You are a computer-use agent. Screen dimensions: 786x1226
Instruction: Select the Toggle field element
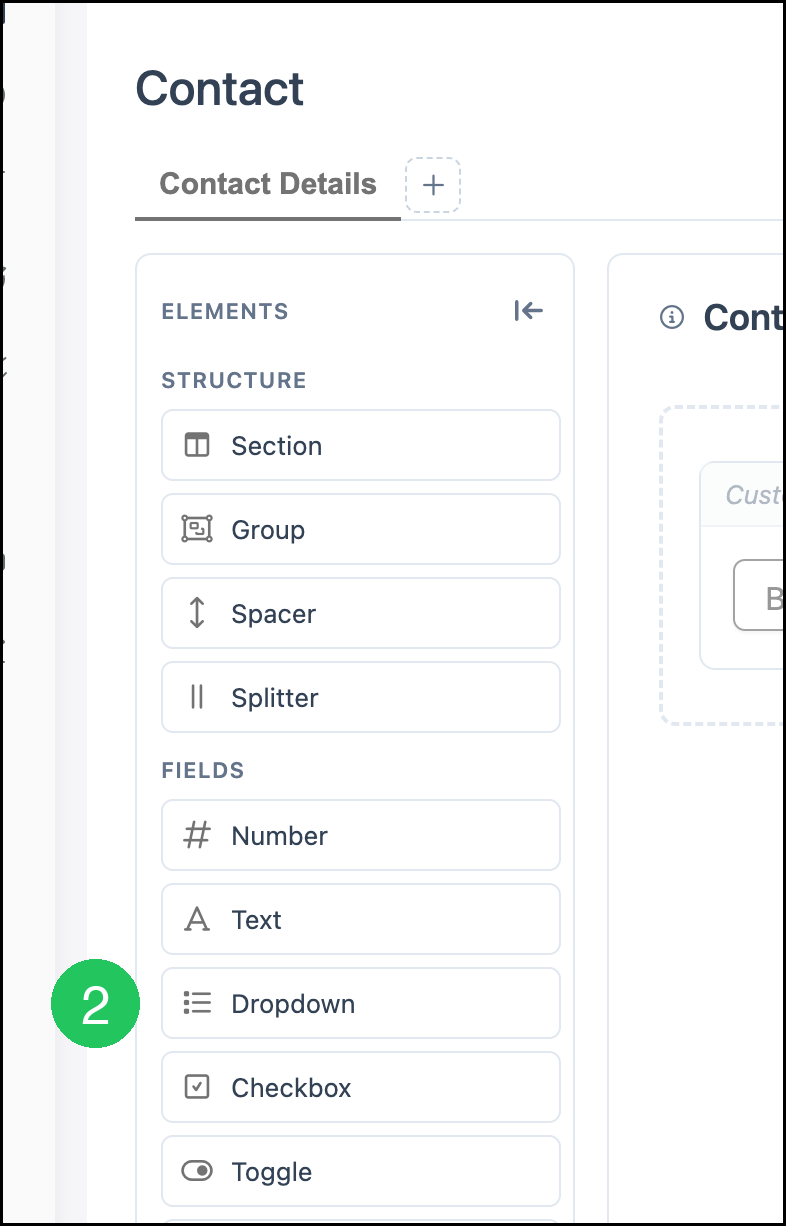tap(361, 1171)
